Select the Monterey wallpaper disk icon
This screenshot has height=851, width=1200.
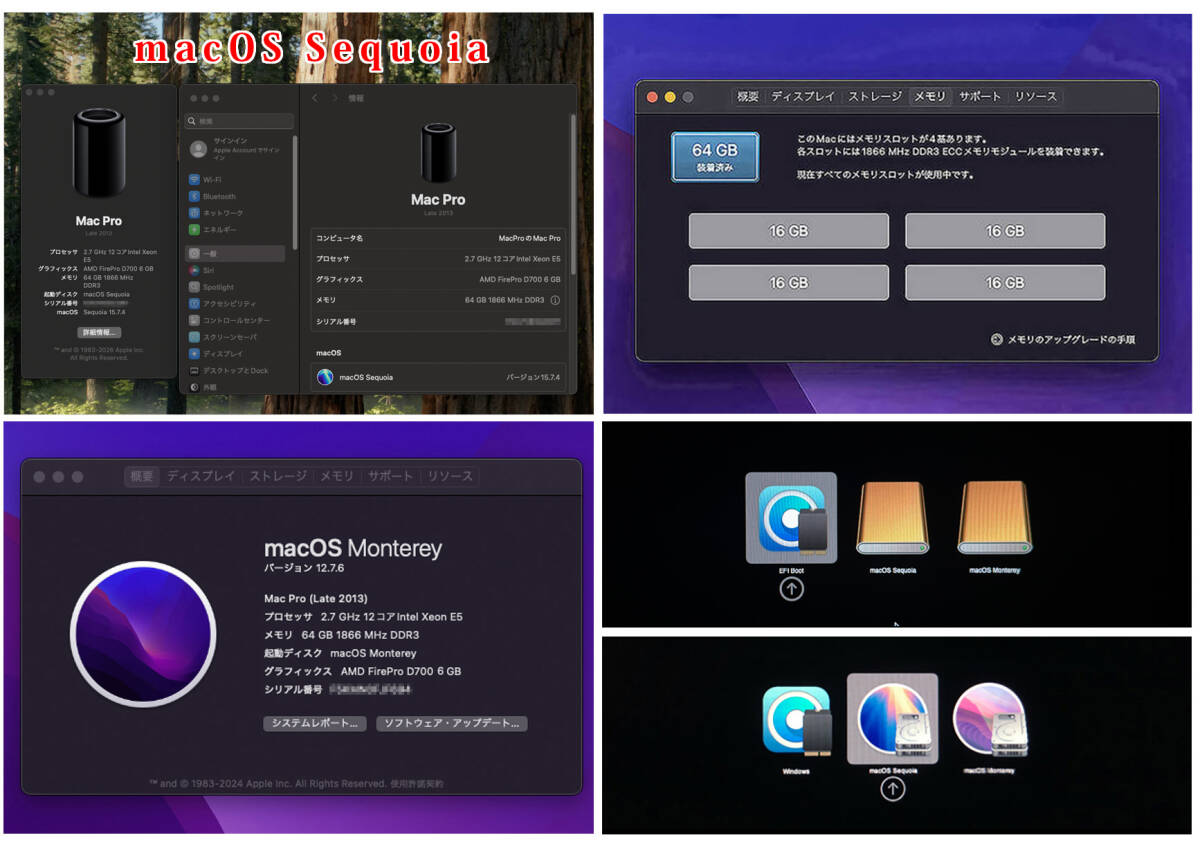click(x=989, y=719)
